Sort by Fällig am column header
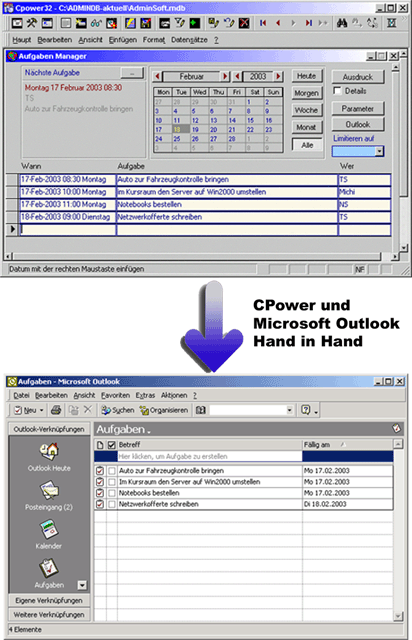The width and height of the screenshot is (412, 640). (x=347, y=444)
